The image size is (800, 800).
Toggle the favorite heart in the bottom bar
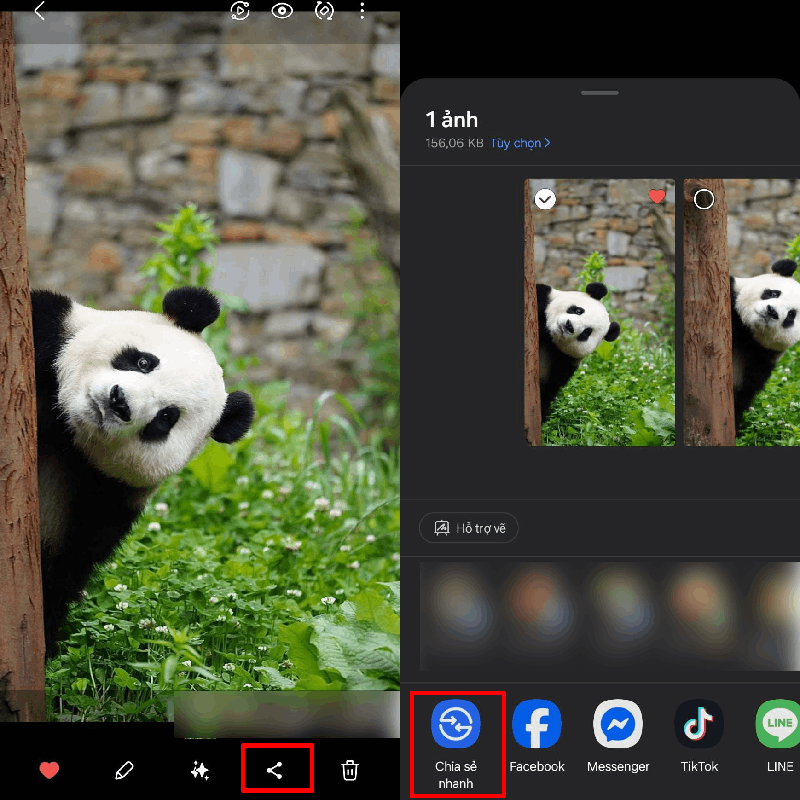tap(49, 770)
